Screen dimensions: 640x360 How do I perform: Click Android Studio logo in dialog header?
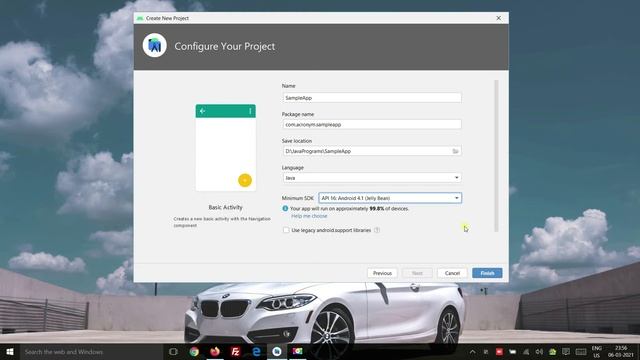point(155,45)
